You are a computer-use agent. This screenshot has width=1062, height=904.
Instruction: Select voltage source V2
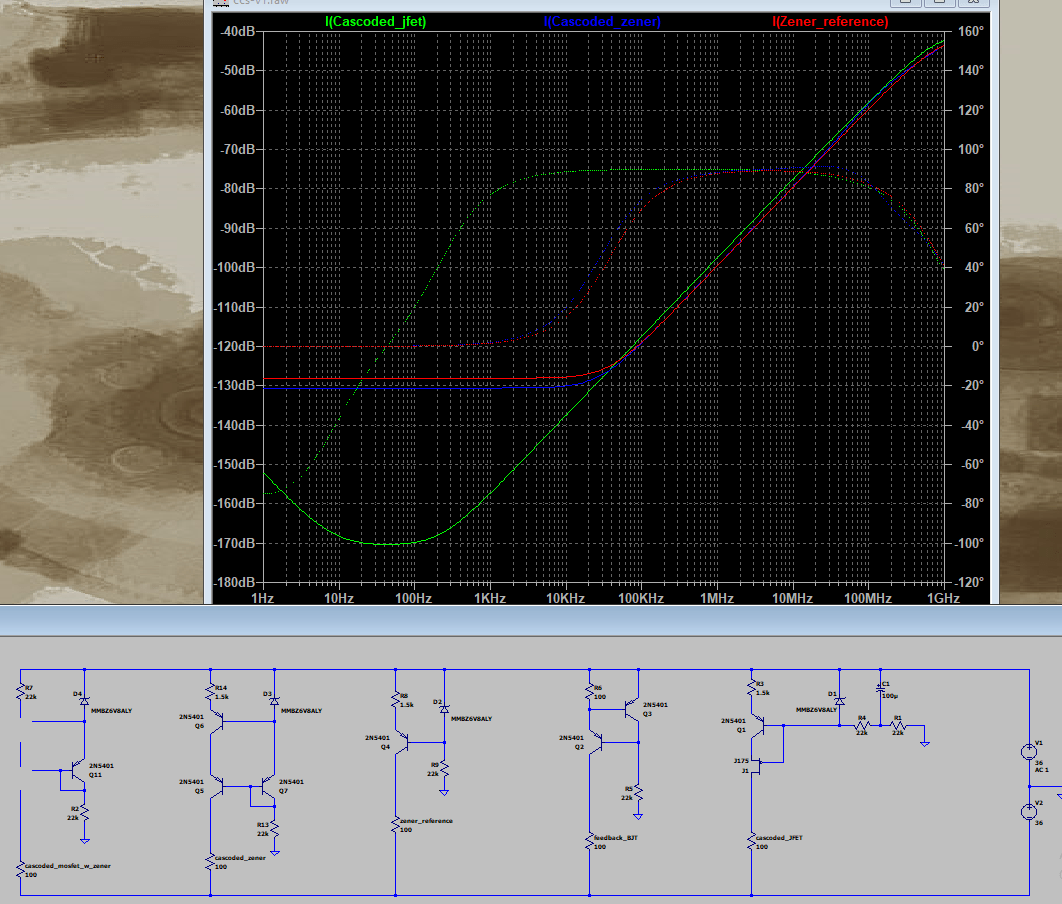coord(1029,811)
